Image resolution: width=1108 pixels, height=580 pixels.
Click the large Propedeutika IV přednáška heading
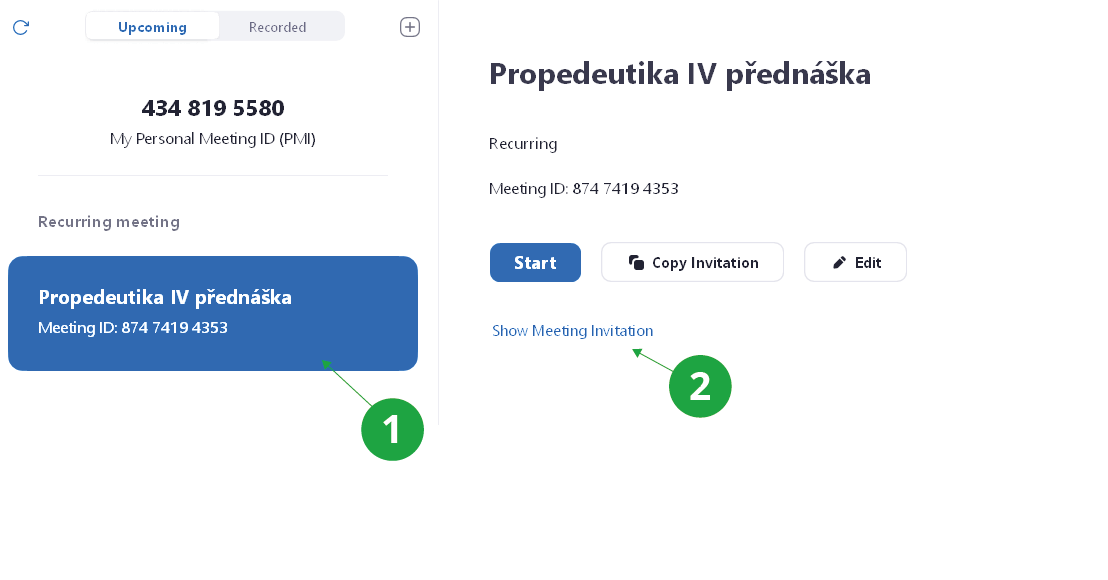point(680,73)
